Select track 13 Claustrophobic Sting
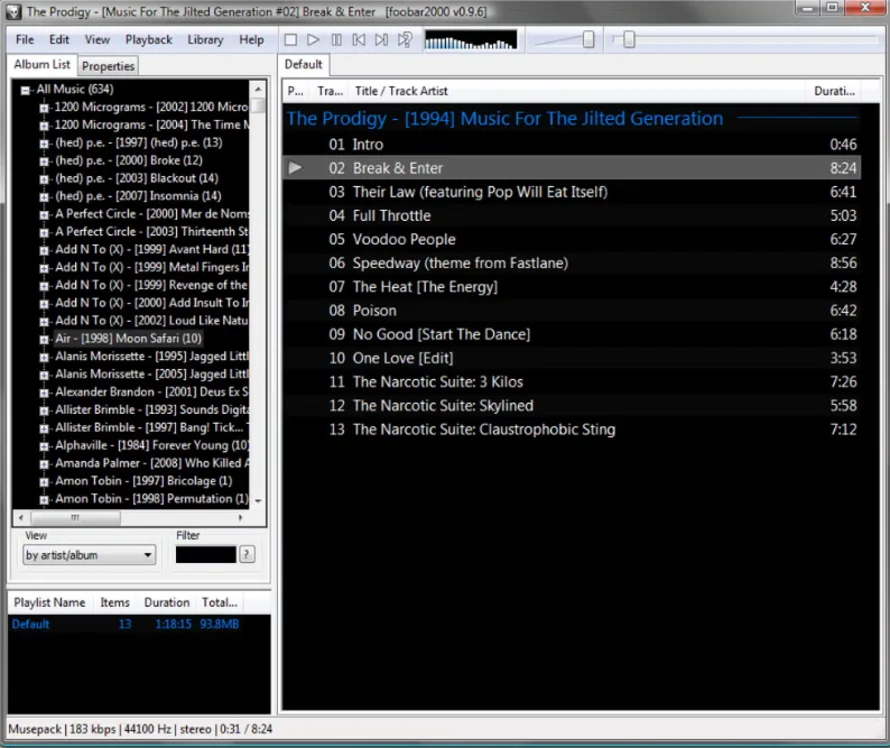Image resolution: width=890 pixels, height=748 pixels. (572, 430)
